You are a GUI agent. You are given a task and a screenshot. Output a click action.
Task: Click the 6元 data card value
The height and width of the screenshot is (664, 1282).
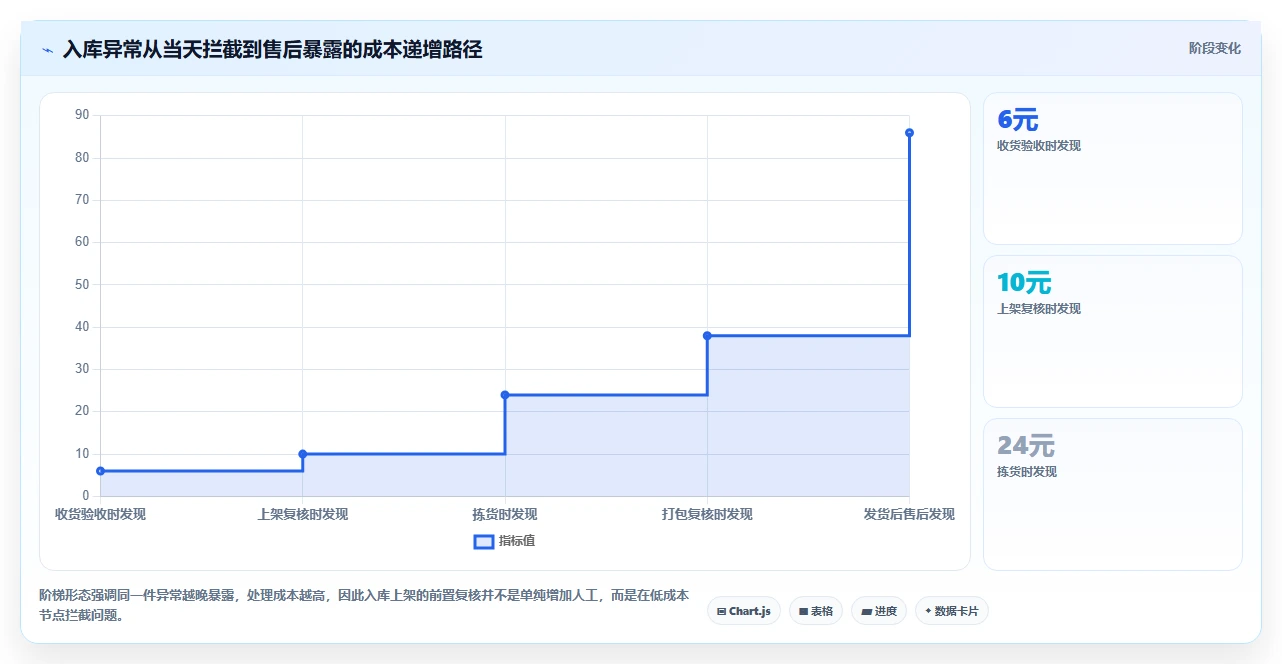pyautogui.click(x=1018, y=120)
